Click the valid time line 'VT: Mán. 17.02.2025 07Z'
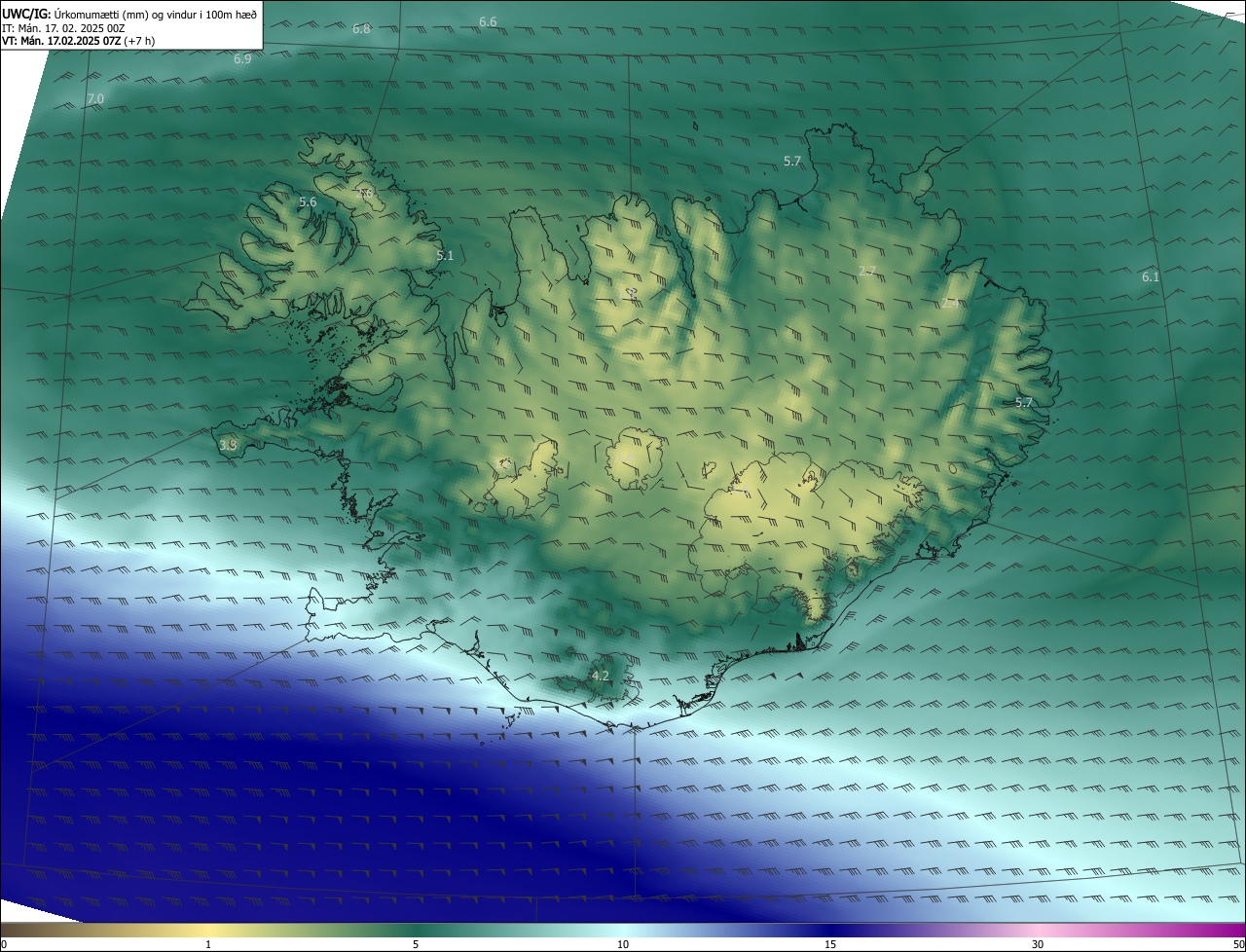1246x952 pixels. tap(79, 41)
